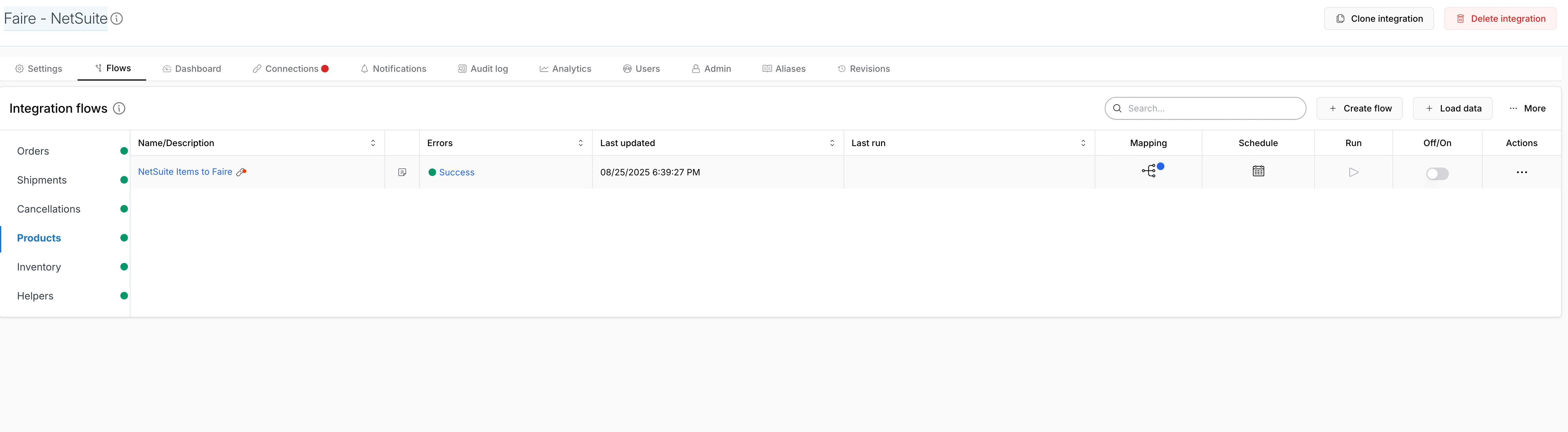The width and height of the screenshot is (1568, 432).
Task: Go to the Connections tab
Action: click(x=291, y=69)
